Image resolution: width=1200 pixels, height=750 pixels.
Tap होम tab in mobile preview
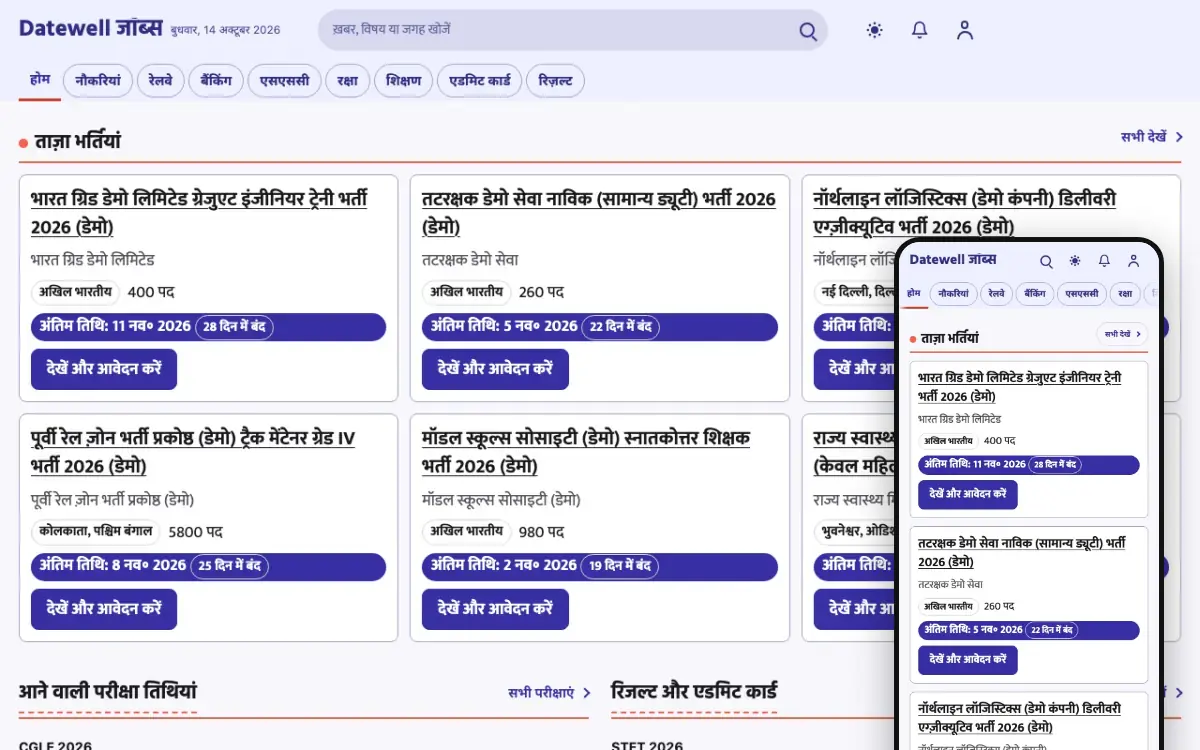[914, 294]
